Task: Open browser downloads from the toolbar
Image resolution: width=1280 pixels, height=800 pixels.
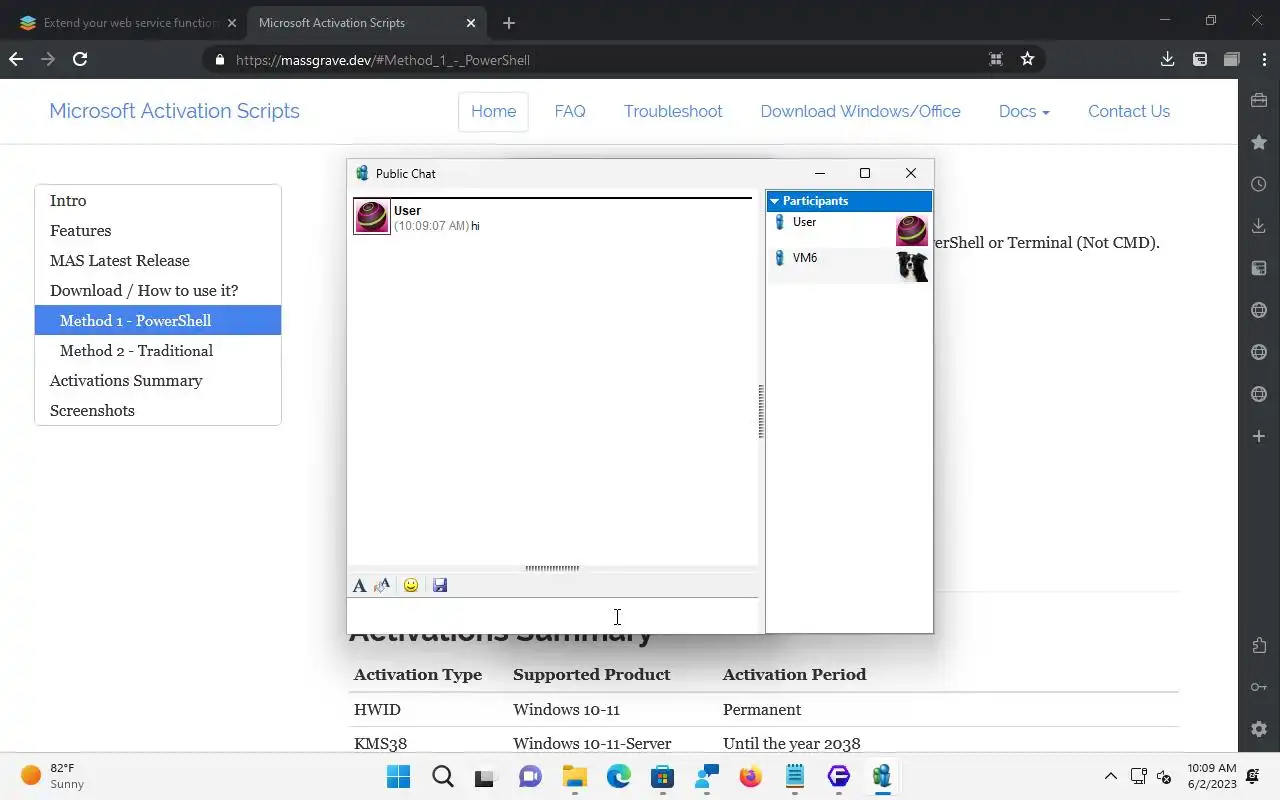Action: point(1167,59)
